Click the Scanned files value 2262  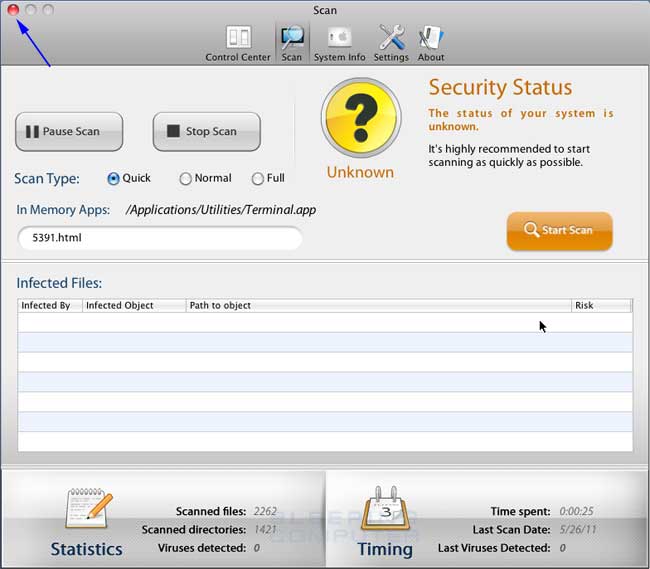(265, 511)
